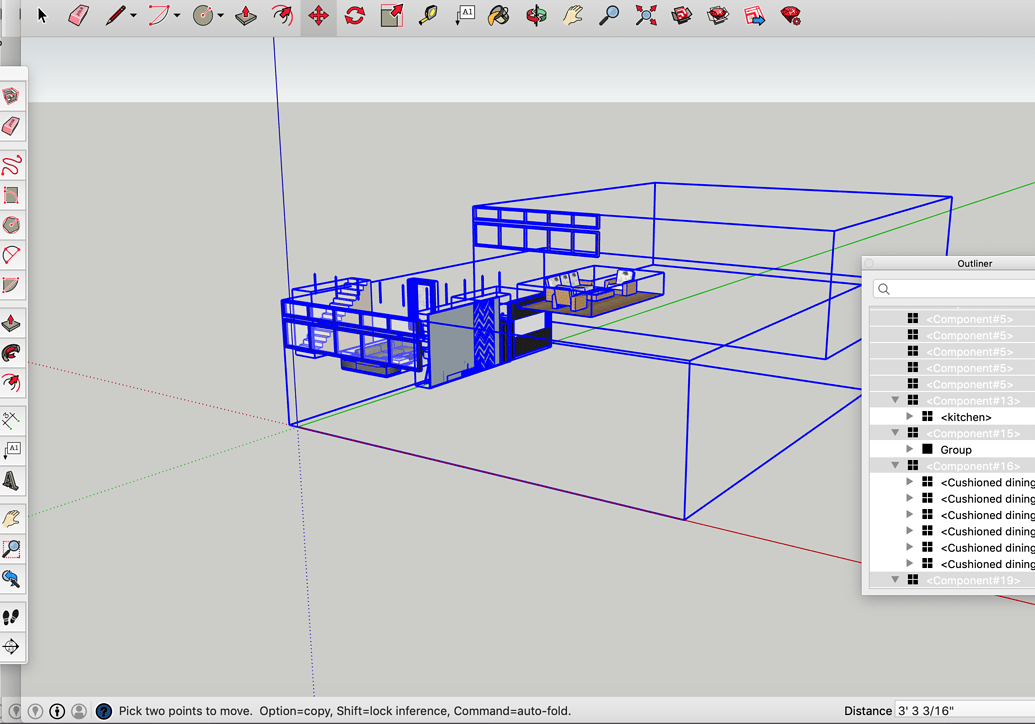
Task: Activate the Scale tool
Action: coord(390,15)
